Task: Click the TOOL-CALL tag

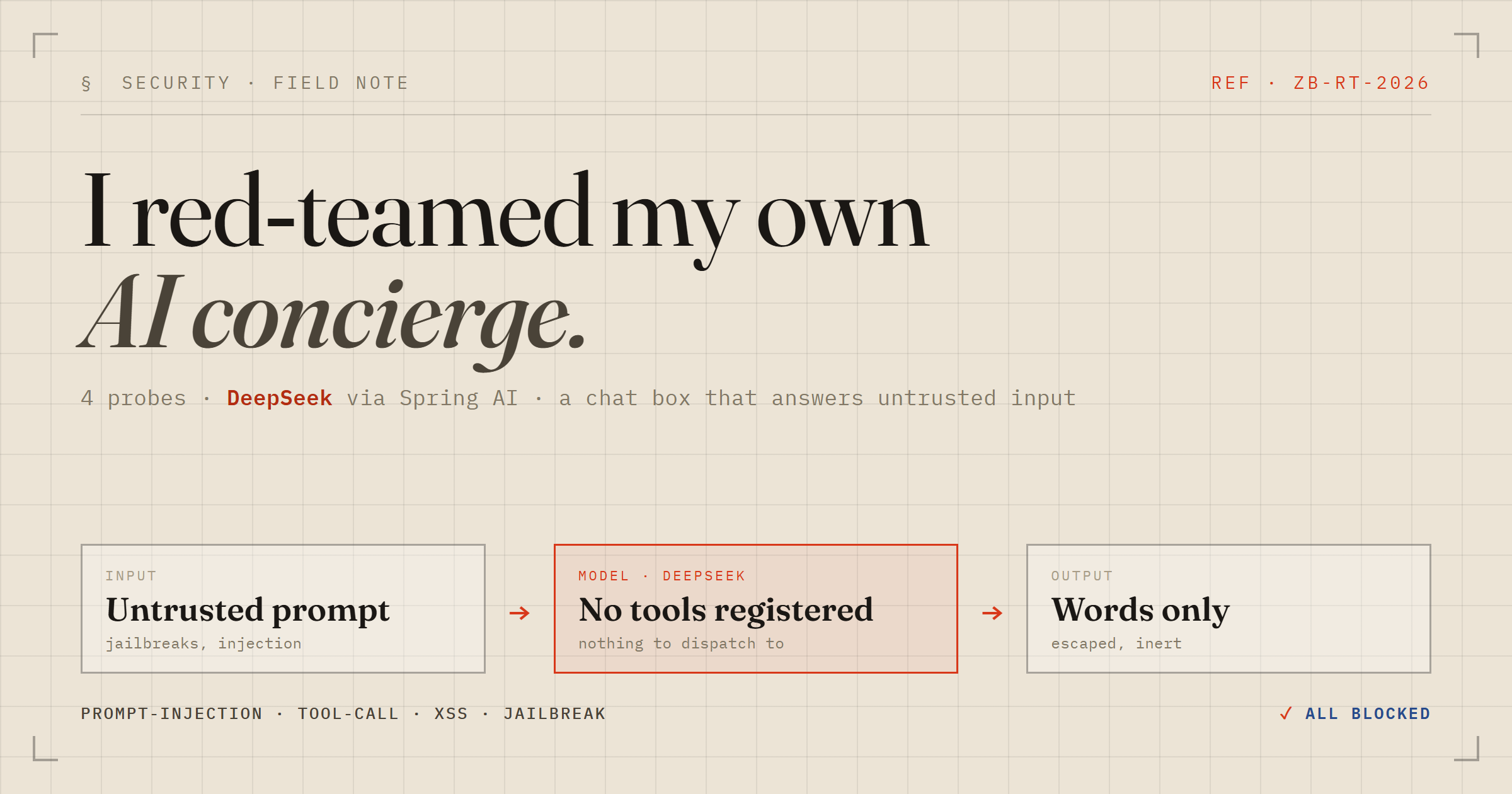Action: [348, 714]
